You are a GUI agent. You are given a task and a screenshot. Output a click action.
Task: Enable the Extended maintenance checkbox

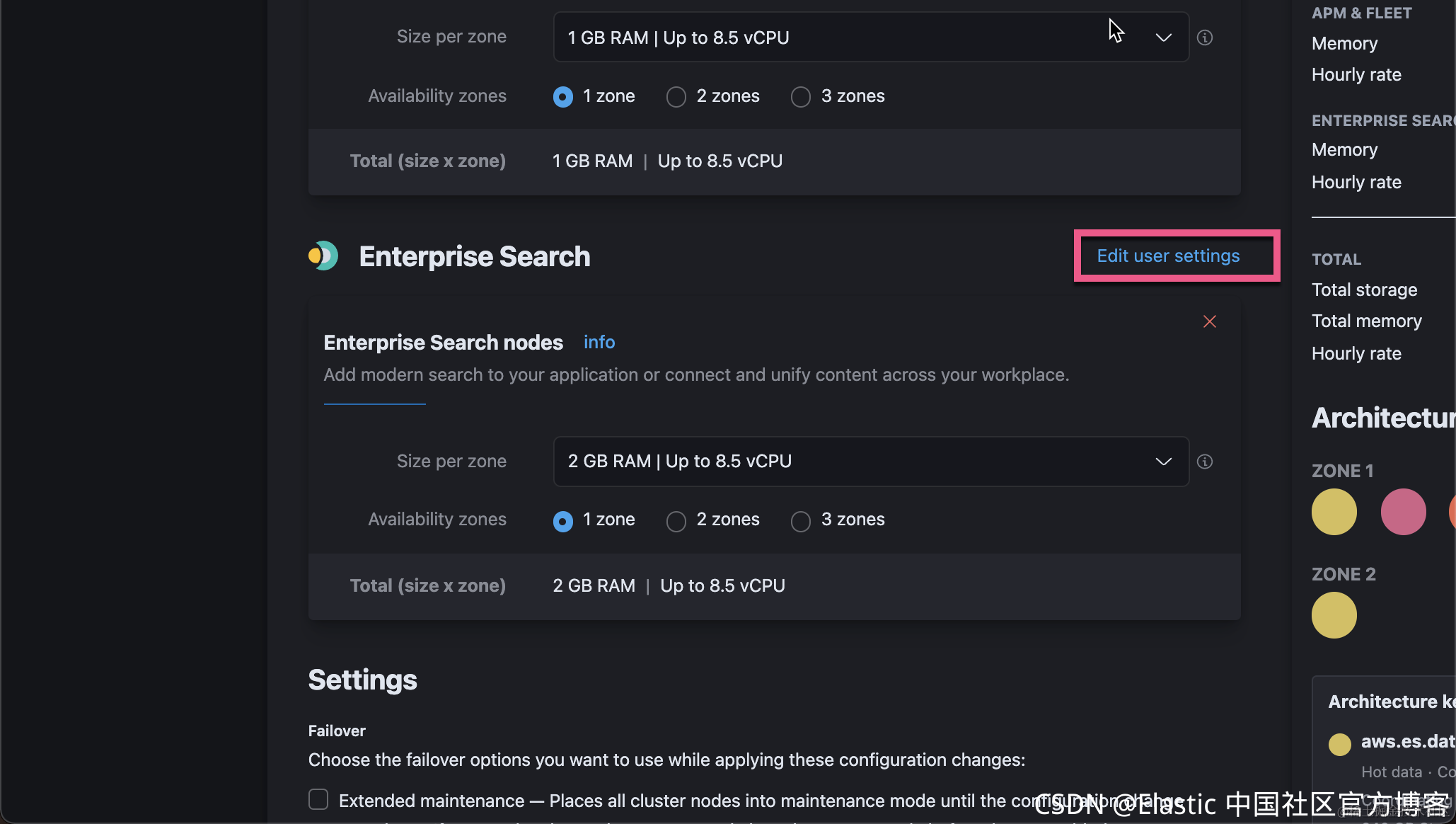[318, 800]
